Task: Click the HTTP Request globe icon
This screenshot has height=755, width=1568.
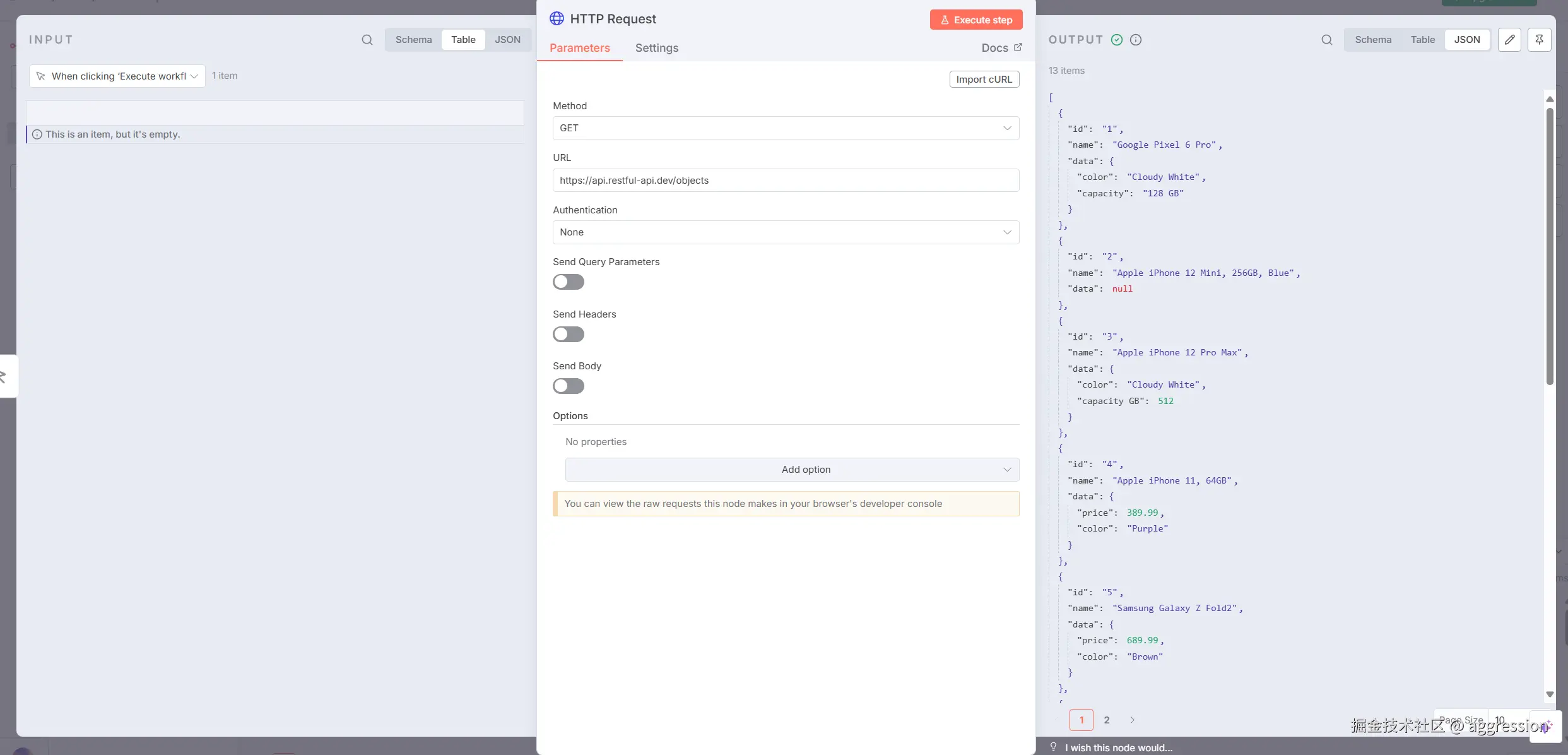Action: pos(557,19)
